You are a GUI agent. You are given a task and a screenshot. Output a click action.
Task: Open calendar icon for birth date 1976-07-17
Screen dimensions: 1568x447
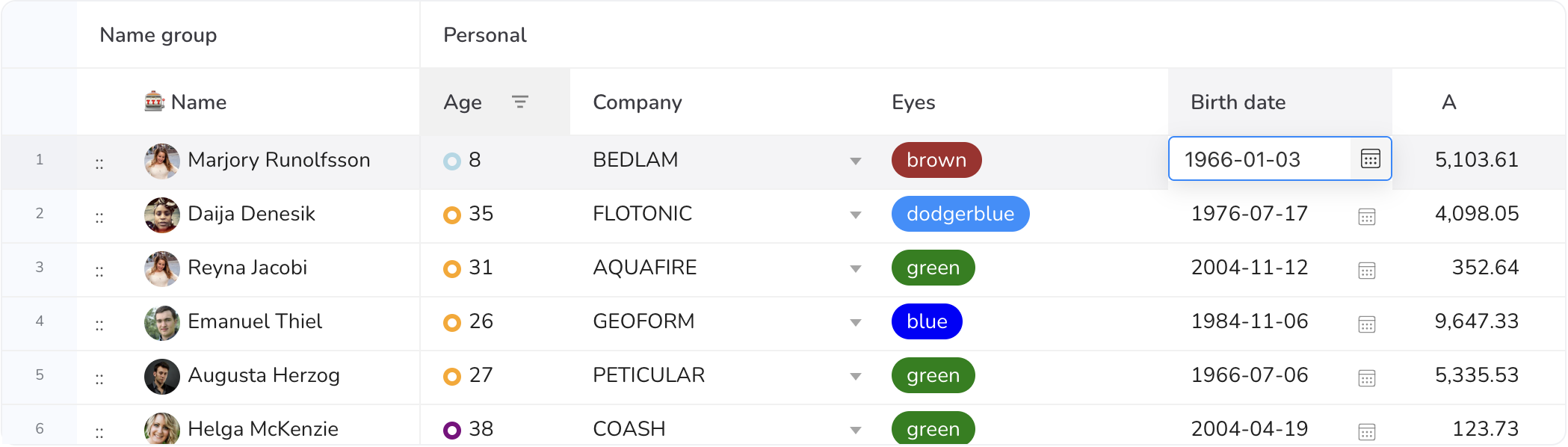(1366, 217)
